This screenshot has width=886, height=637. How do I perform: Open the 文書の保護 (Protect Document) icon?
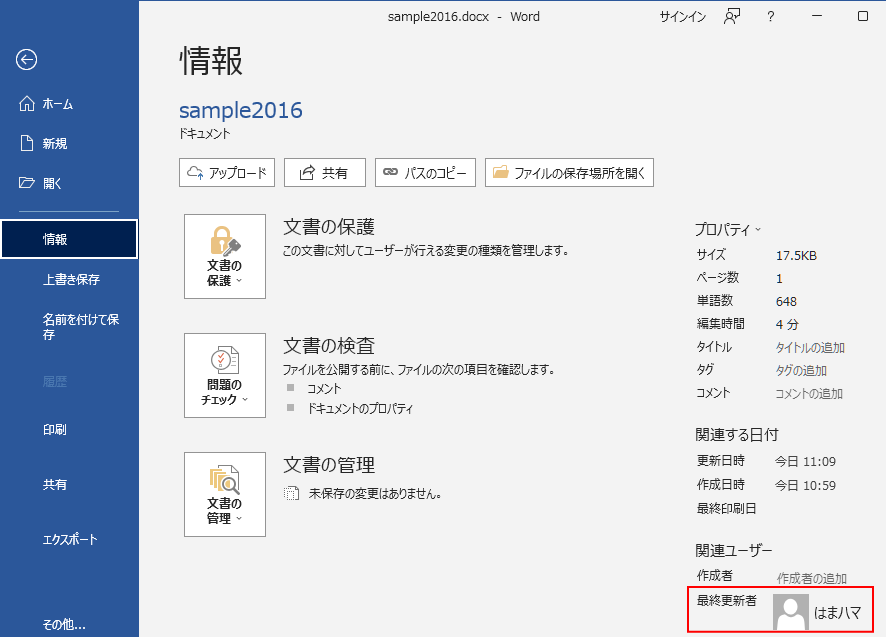224,250
